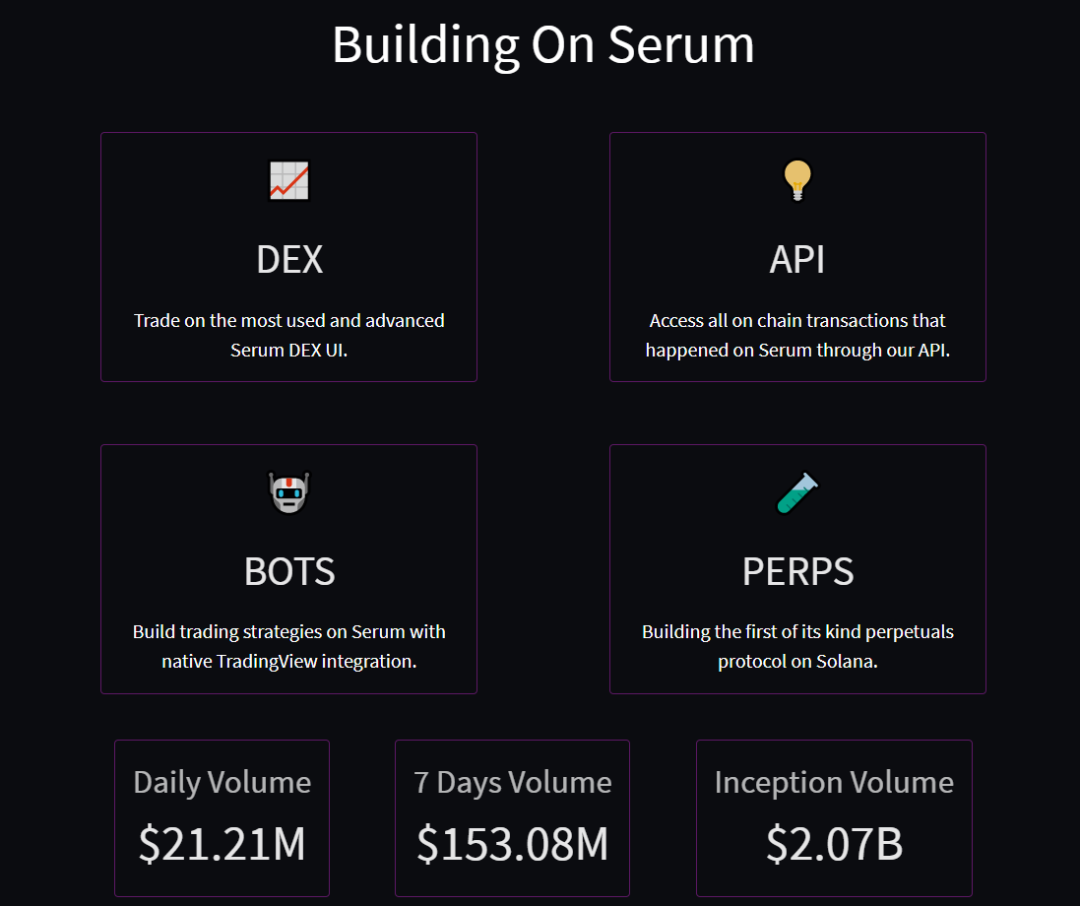1080x906 pixels.
Task: Click the 7 Days Volume label
Action: point(512,782)
